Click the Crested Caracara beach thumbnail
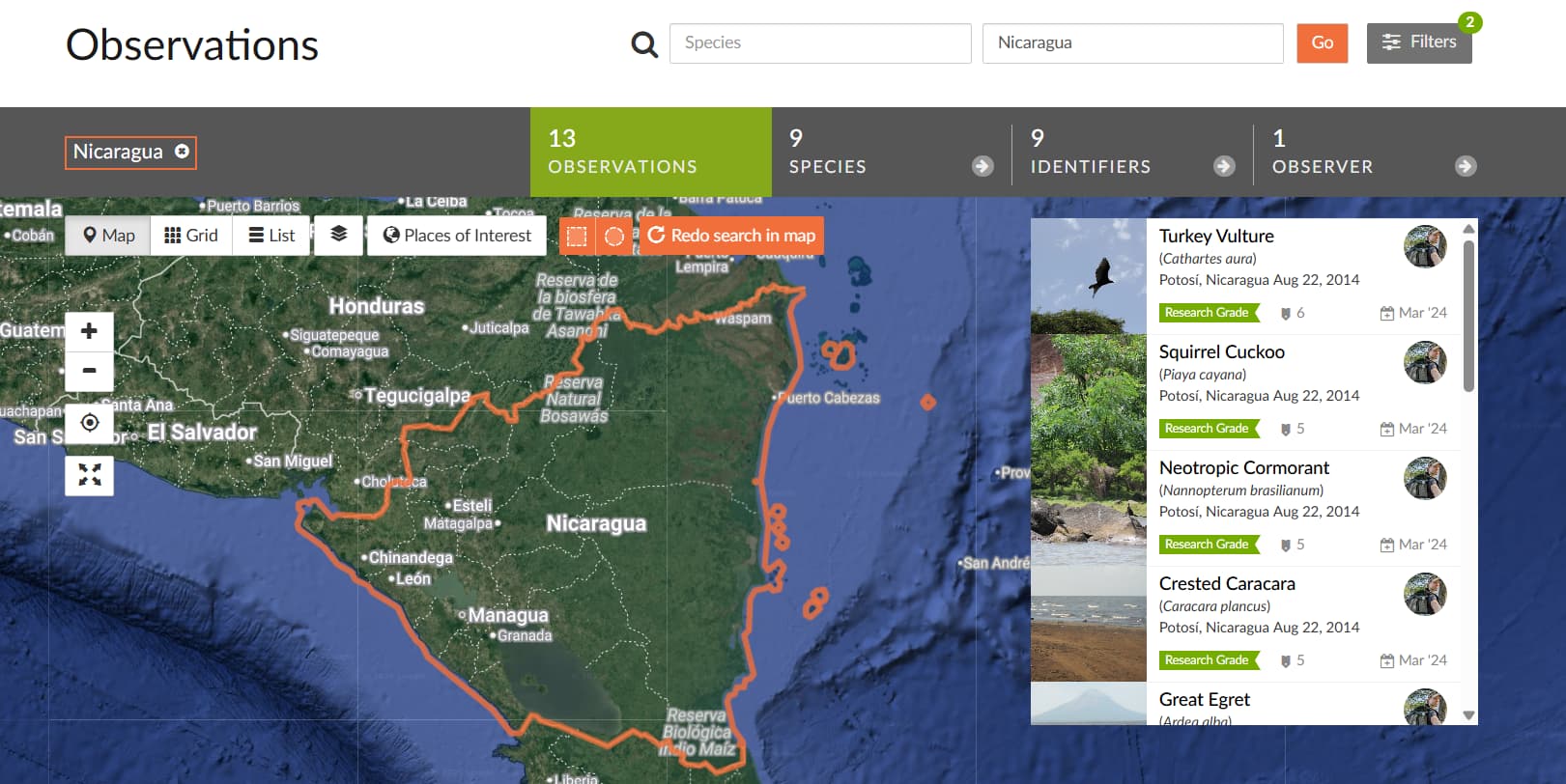 pyautogui.click(x=1089, y=624)
